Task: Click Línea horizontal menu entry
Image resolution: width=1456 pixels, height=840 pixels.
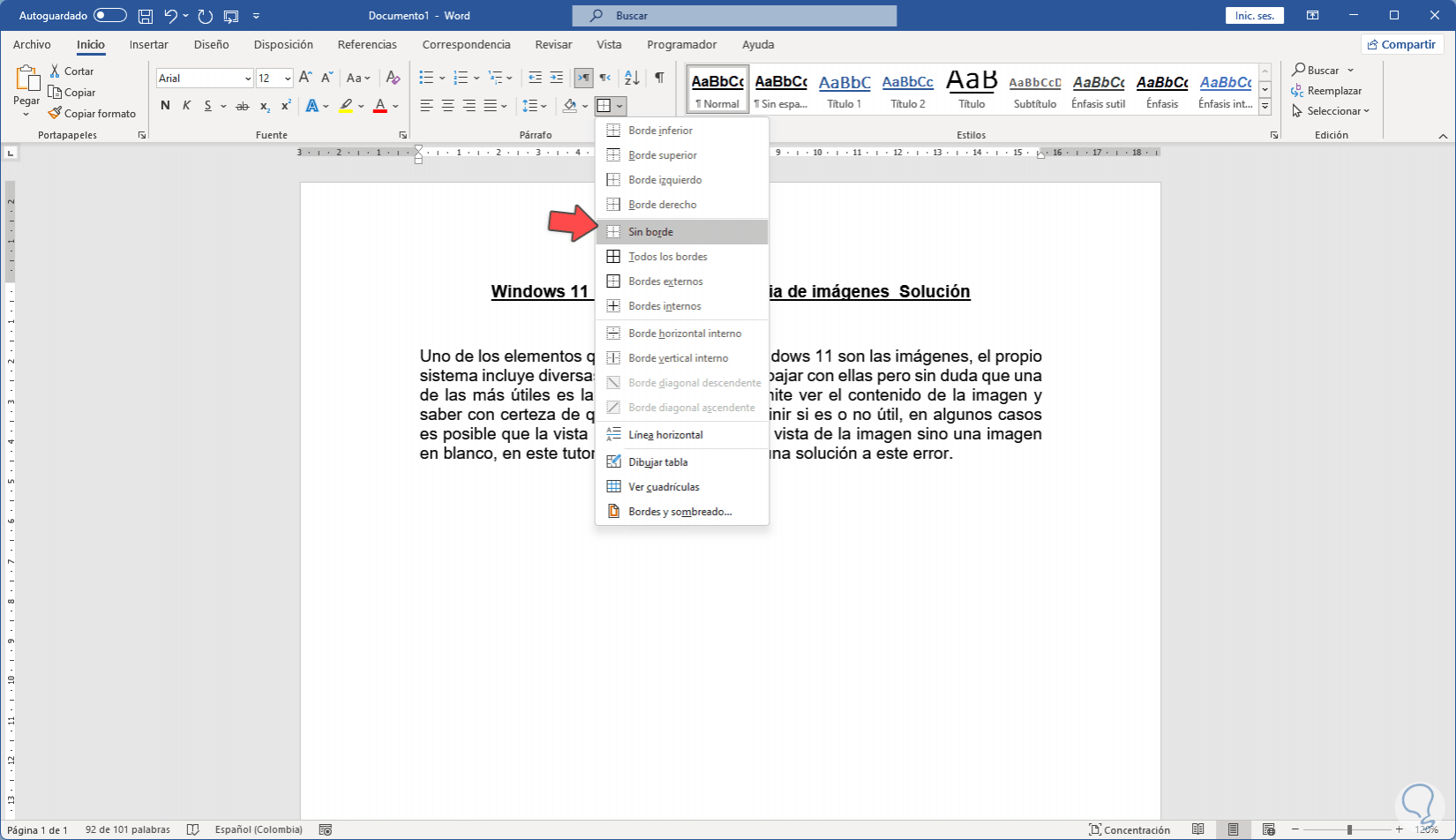Action: point(682,435)
